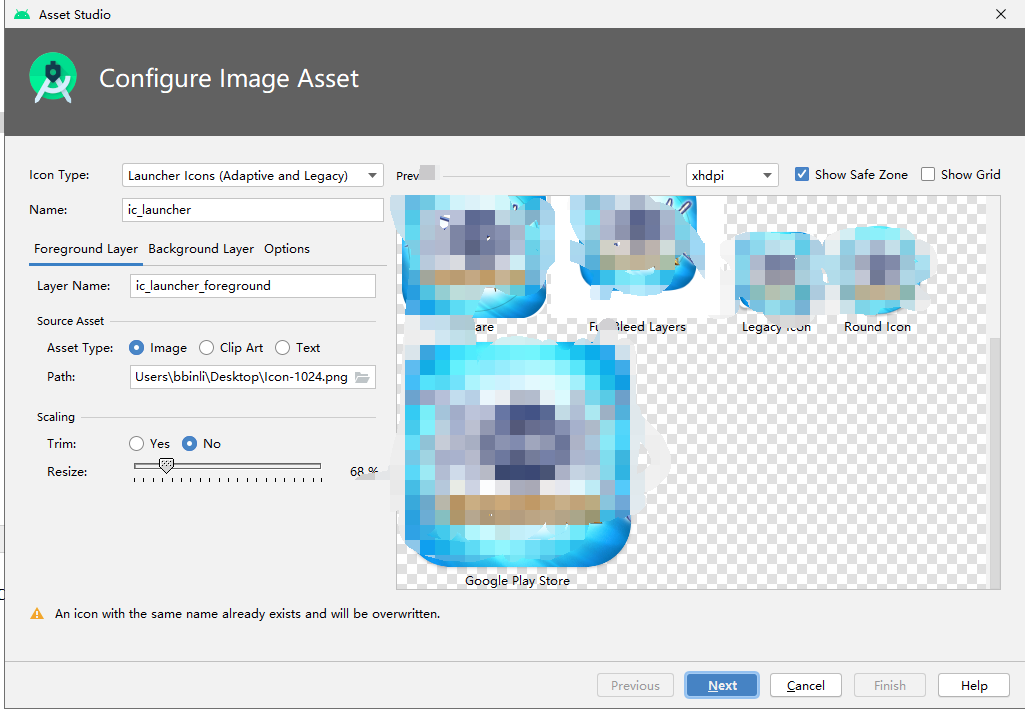Open the Options tab
The height and width of the screenshot is (712, 1025).
click(x=286, y=249)
